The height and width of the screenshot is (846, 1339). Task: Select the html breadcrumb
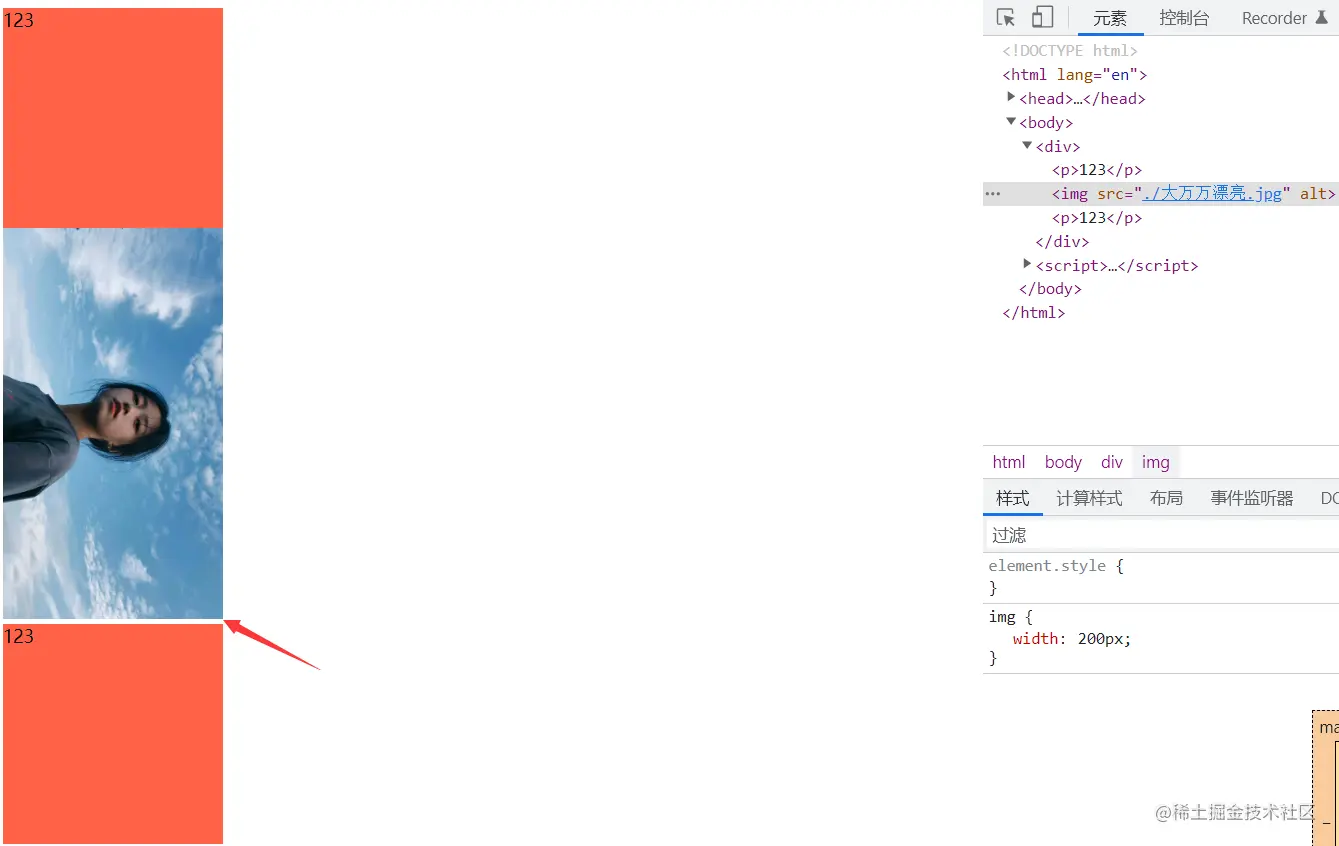pyautogui.click(x=1009, y=462)
